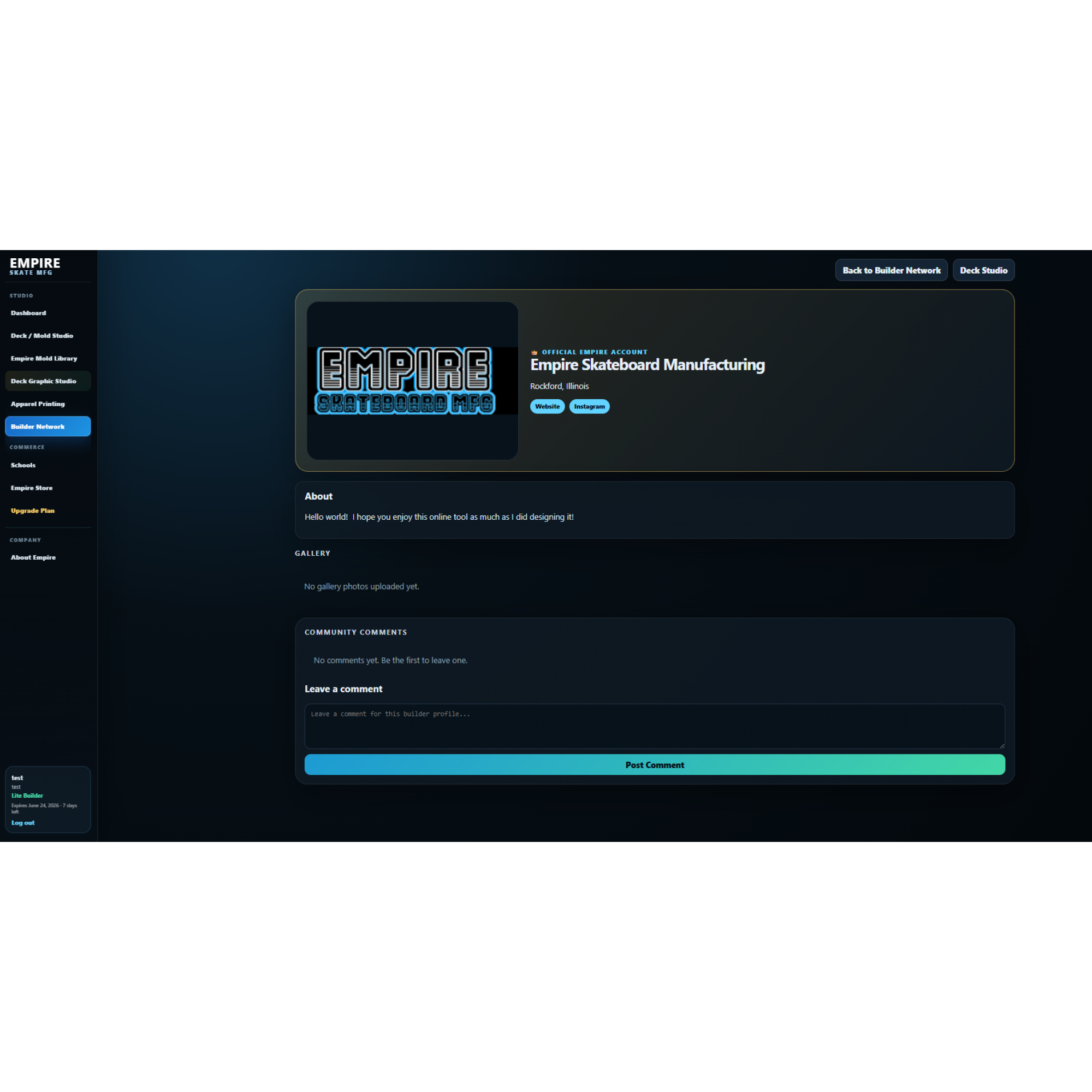
Task: Click Back to Builder Network button
Action: coord(892,270)
